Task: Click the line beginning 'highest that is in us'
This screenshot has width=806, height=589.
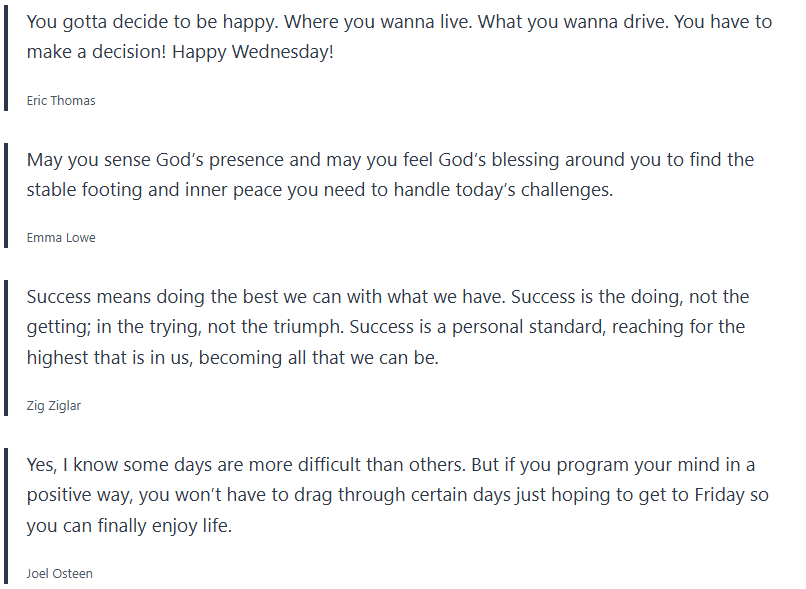Action: 233,357
